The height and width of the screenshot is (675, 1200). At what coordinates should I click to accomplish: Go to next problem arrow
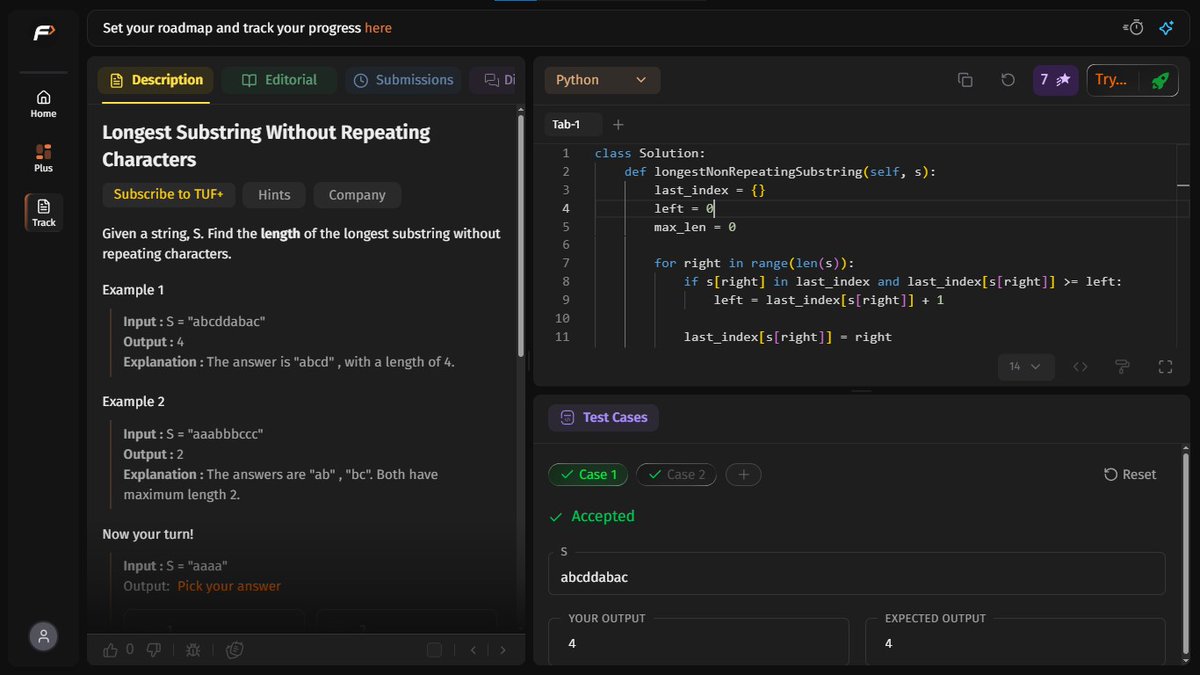click(502, 650)
